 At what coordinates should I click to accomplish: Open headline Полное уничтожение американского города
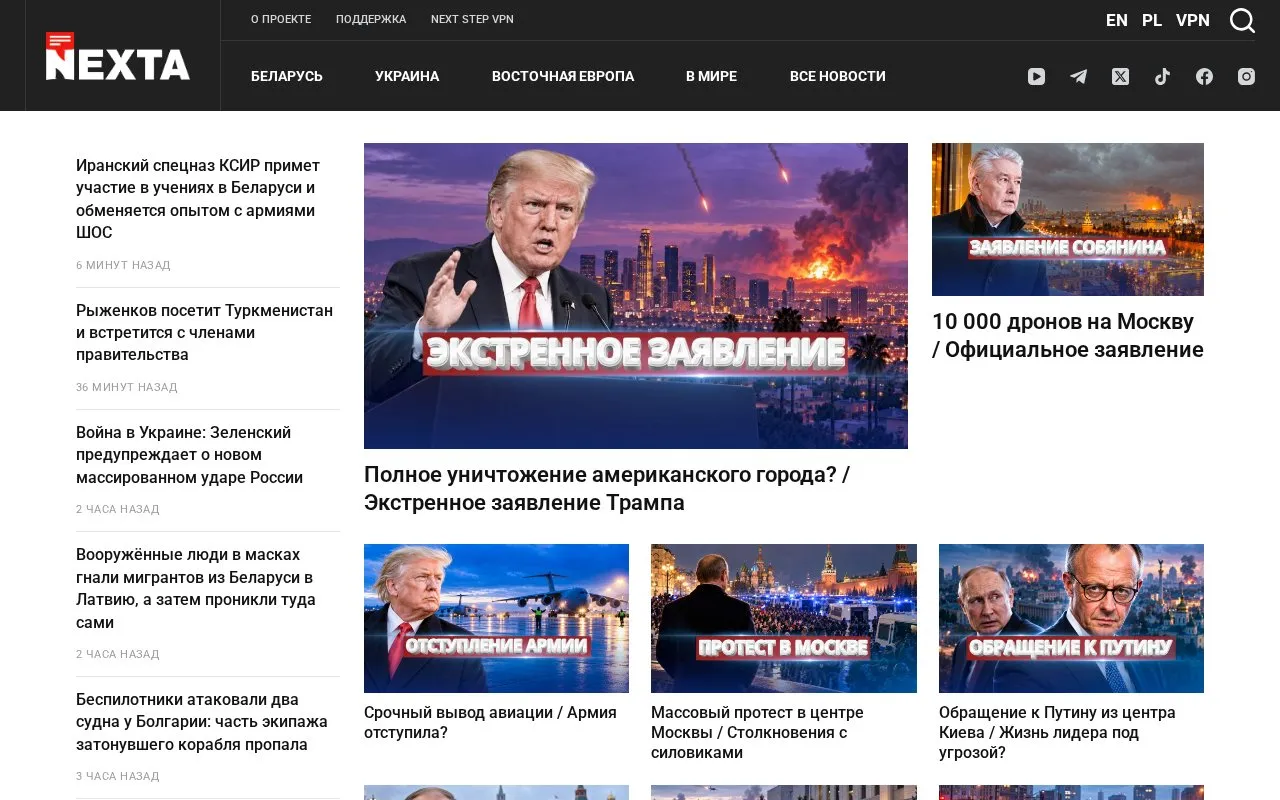607,488
